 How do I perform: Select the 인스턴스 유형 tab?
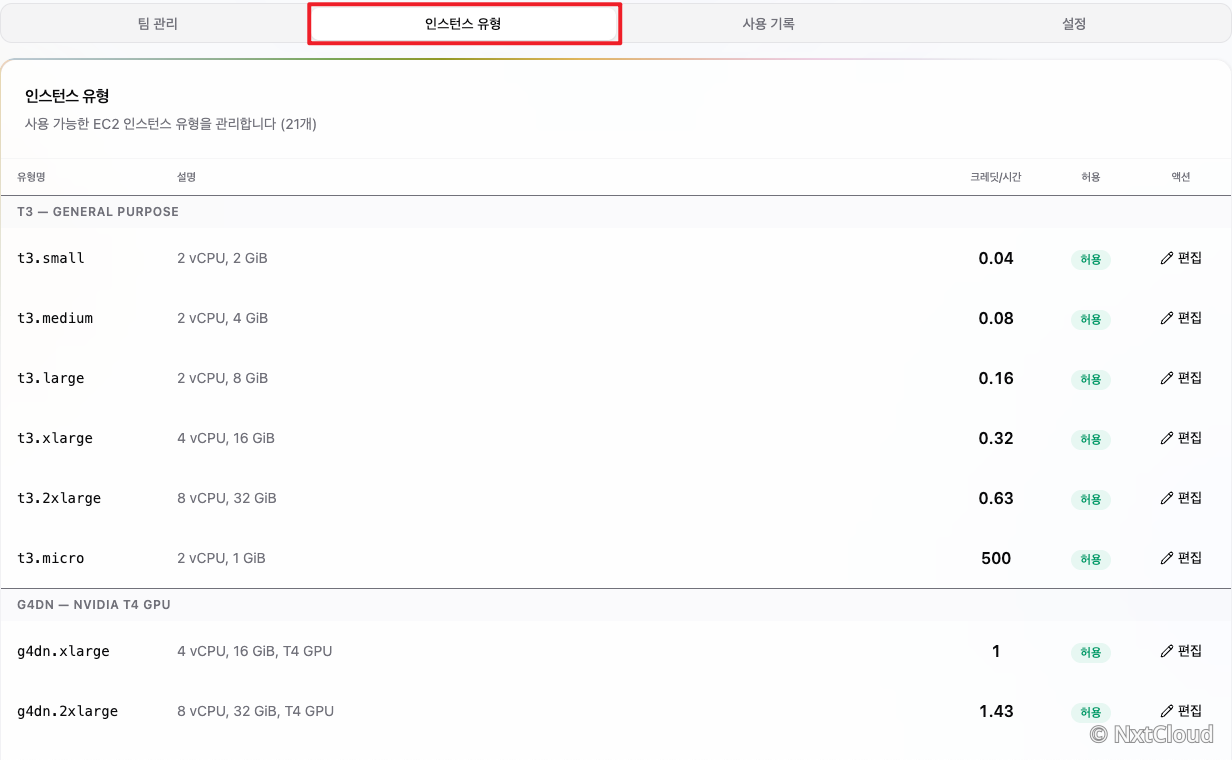pyautogui.click(x=463, y=24)
